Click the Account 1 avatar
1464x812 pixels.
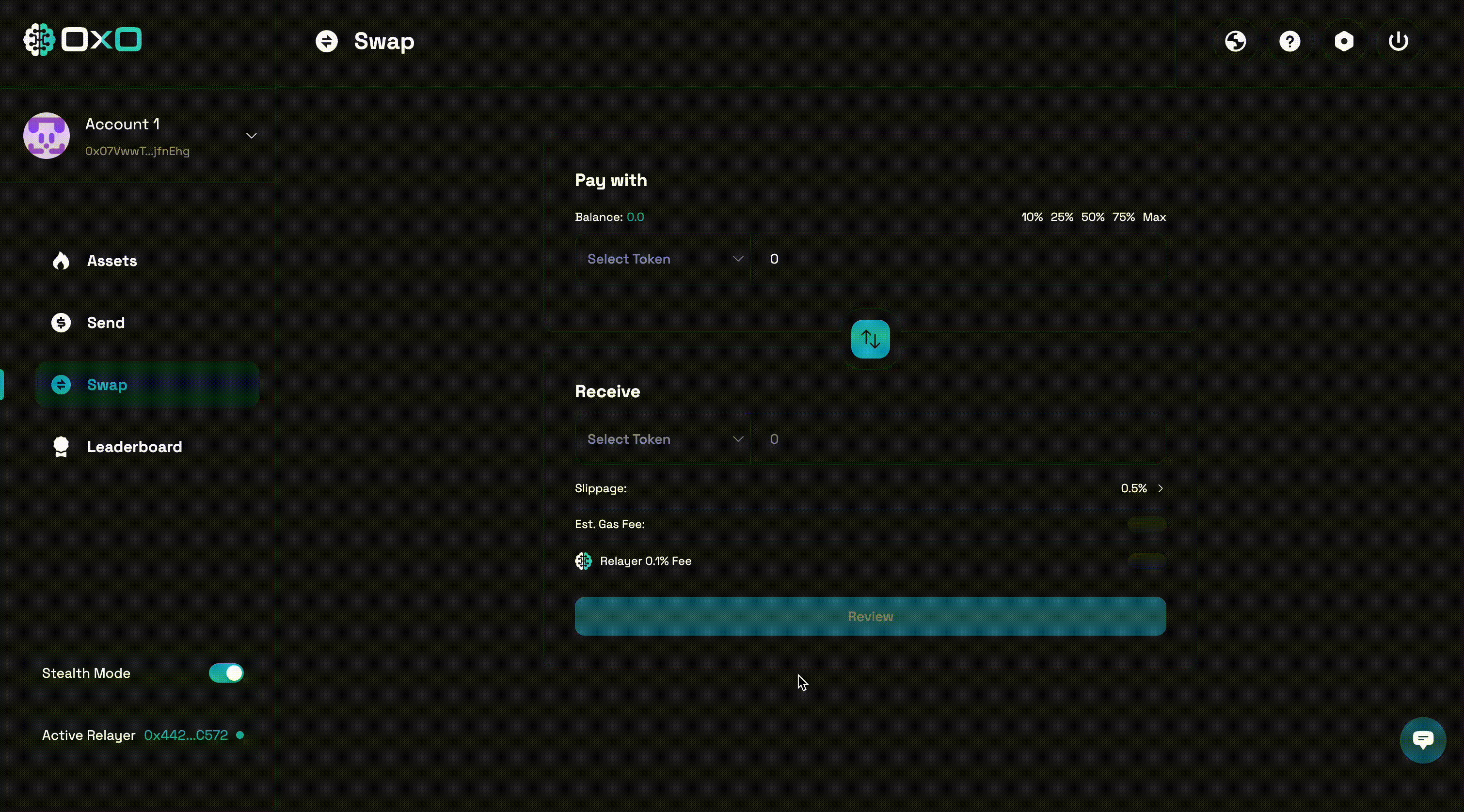(x=46, y=136)
